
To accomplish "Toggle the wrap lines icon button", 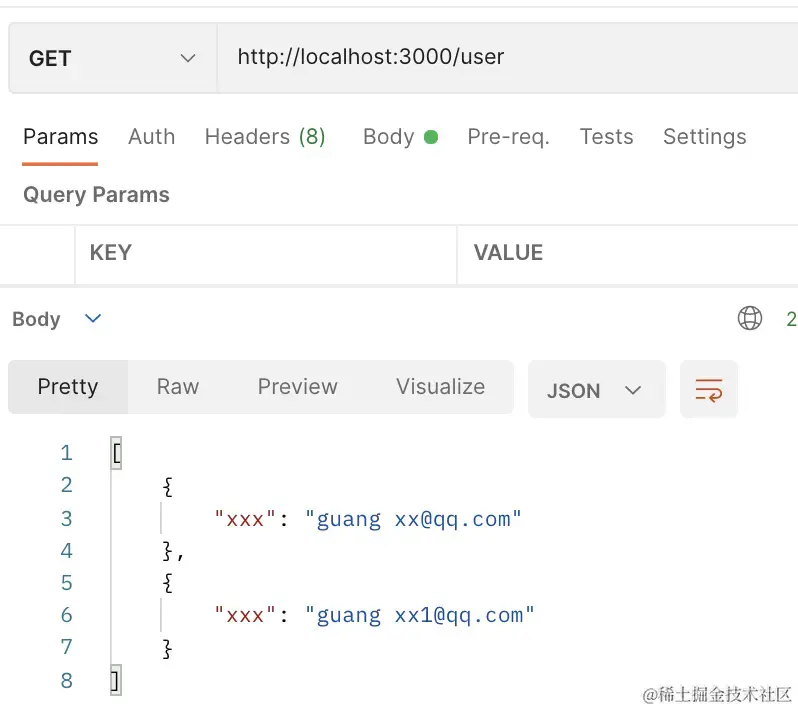I will click(708, 390).
